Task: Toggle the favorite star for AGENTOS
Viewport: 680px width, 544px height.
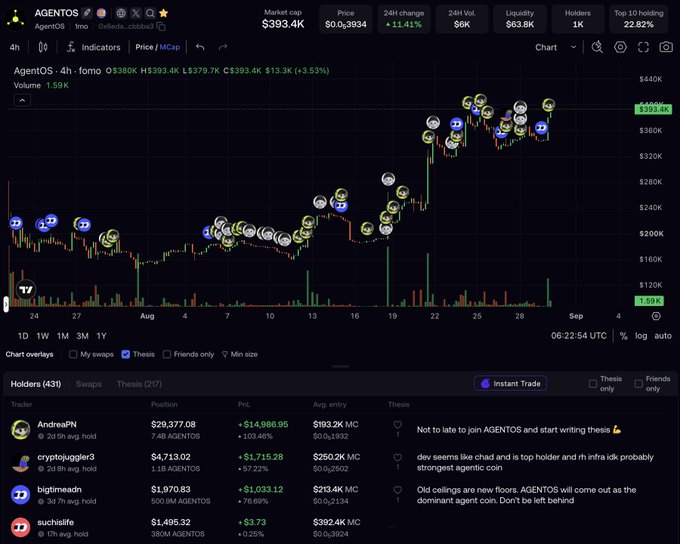Action: (163, 13)
